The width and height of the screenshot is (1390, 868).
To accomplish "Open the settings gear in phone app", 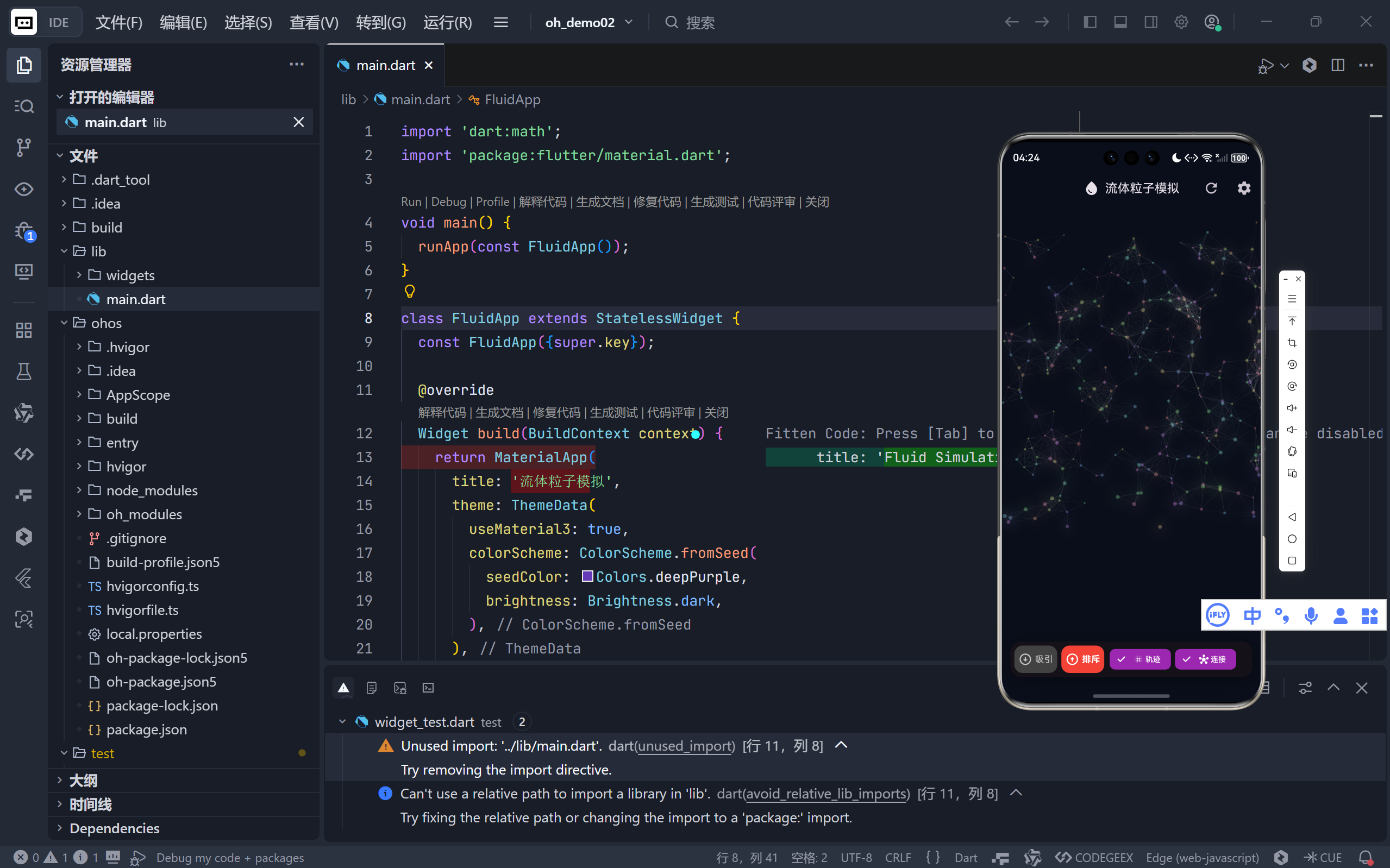I will pos(1244,188).
